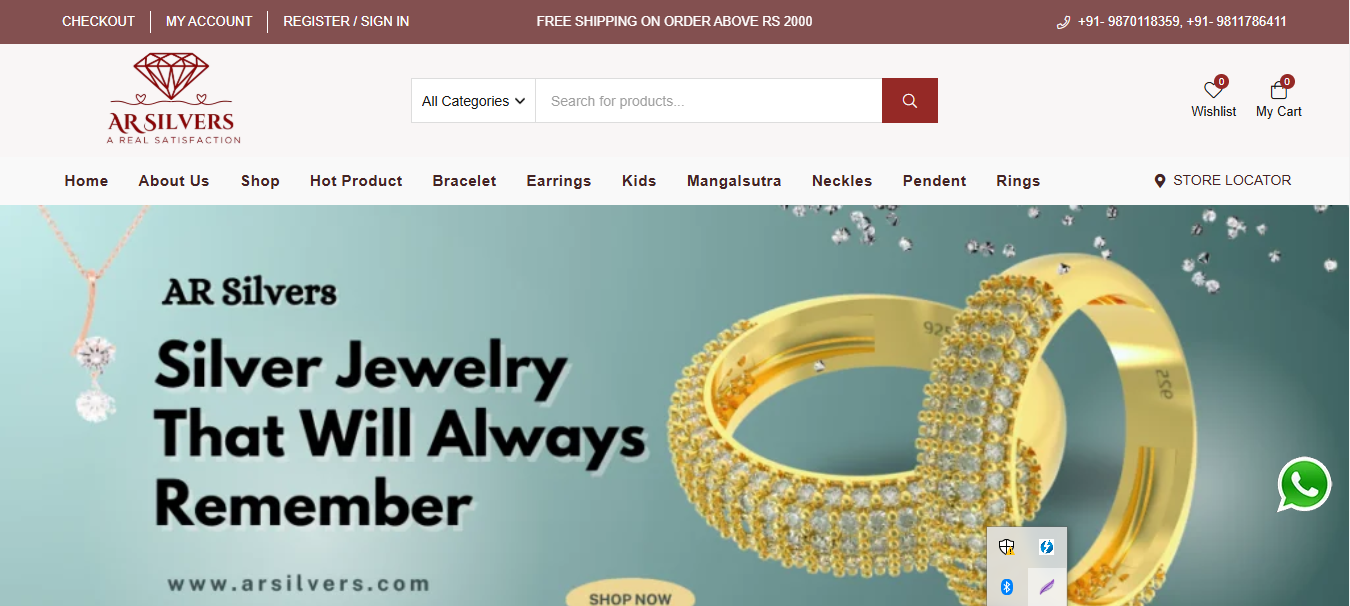Image resolution: width=1350 pixels, height=606 pixels.
Task: Click the AR Silvers diamond logo
Action: point(172,99)
